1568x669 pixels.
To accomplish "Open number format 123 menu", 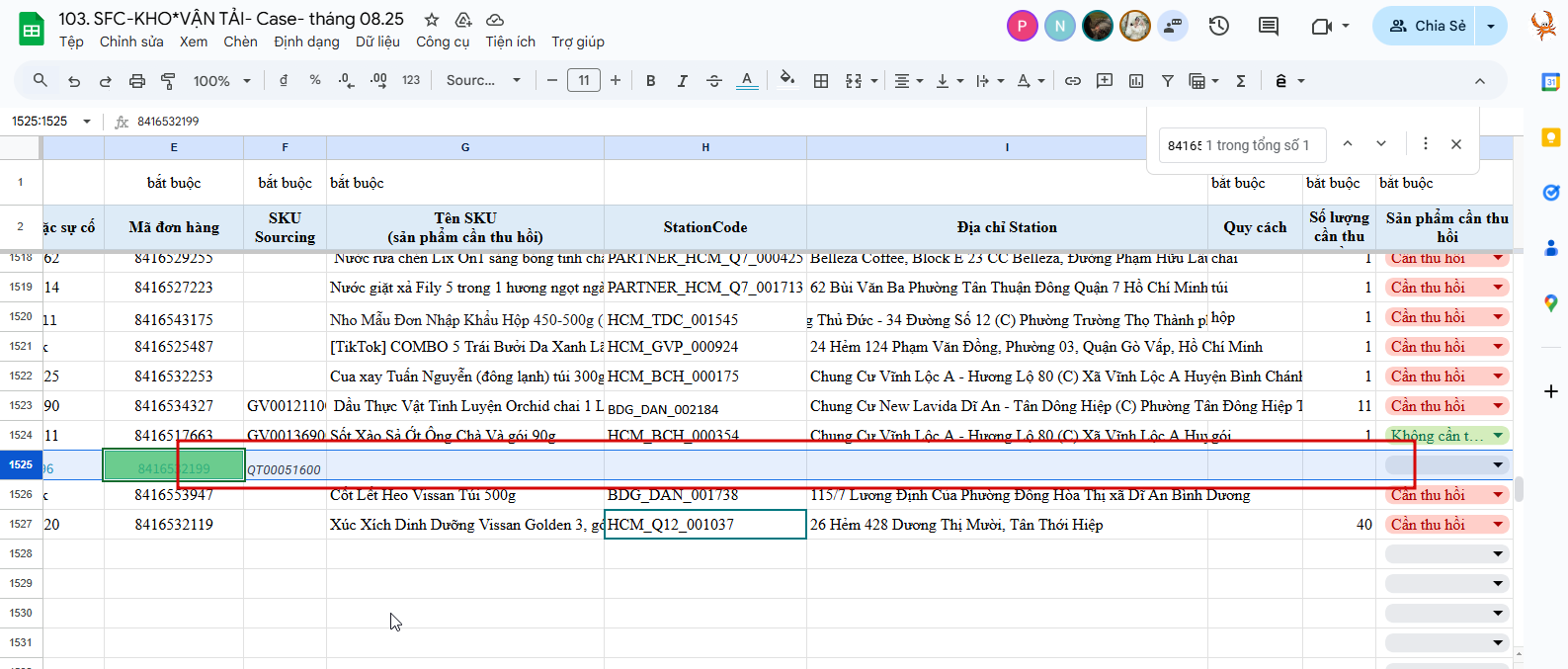I will click(x=411, y=80).
